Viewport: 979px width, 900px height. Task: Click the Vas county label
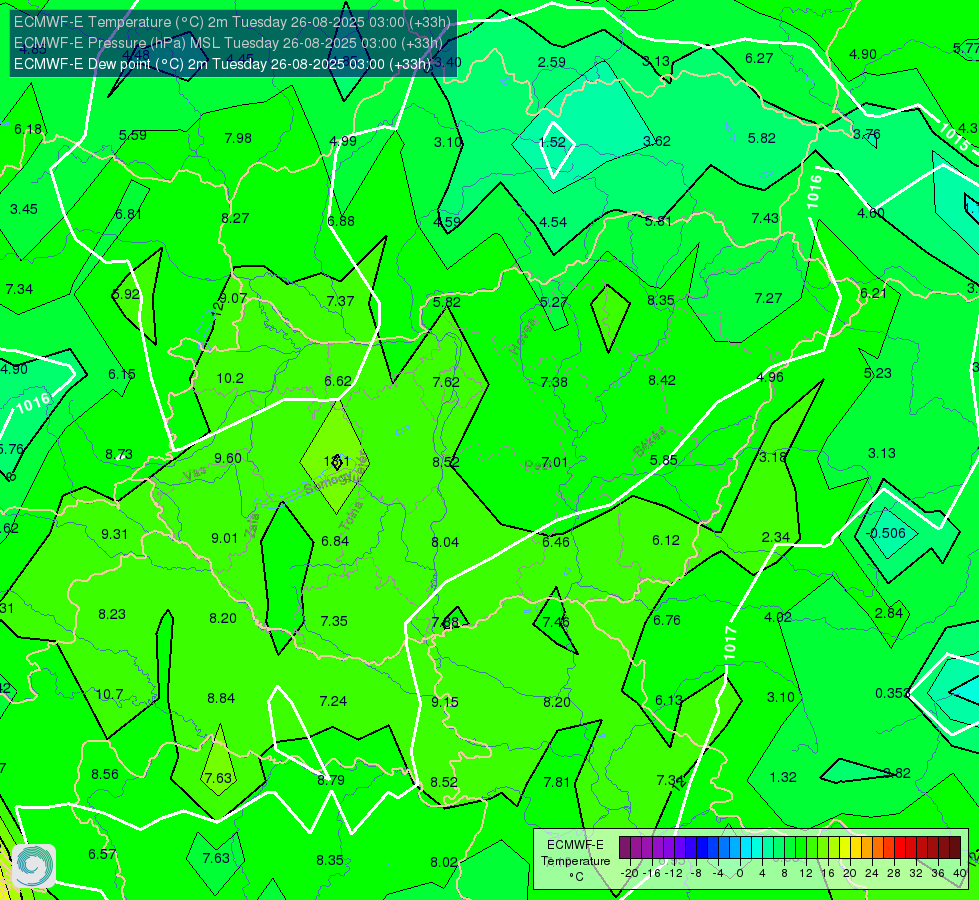point(194,475)
